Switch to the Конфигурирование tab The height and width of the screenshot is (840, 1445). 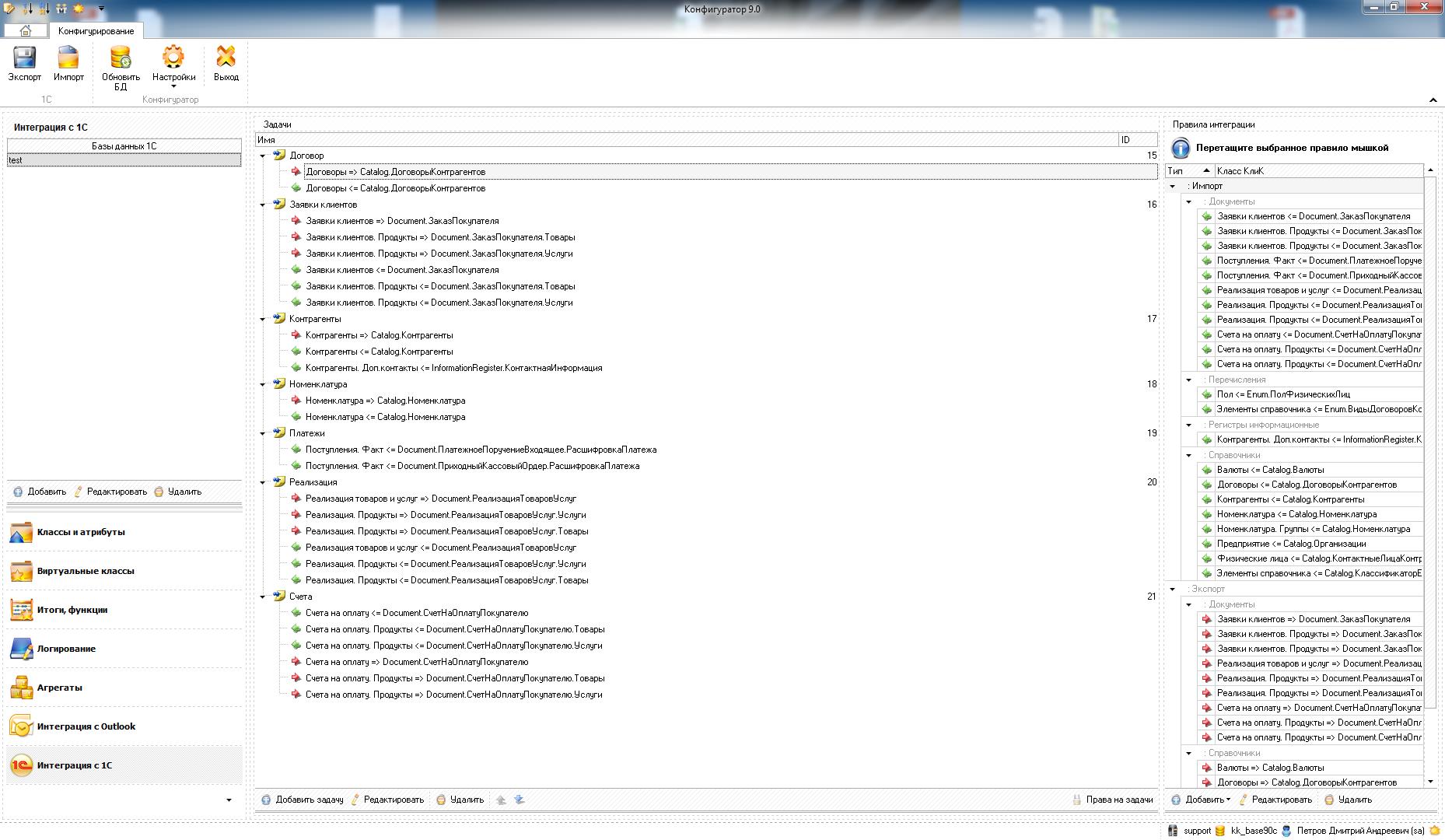(96, 31)
